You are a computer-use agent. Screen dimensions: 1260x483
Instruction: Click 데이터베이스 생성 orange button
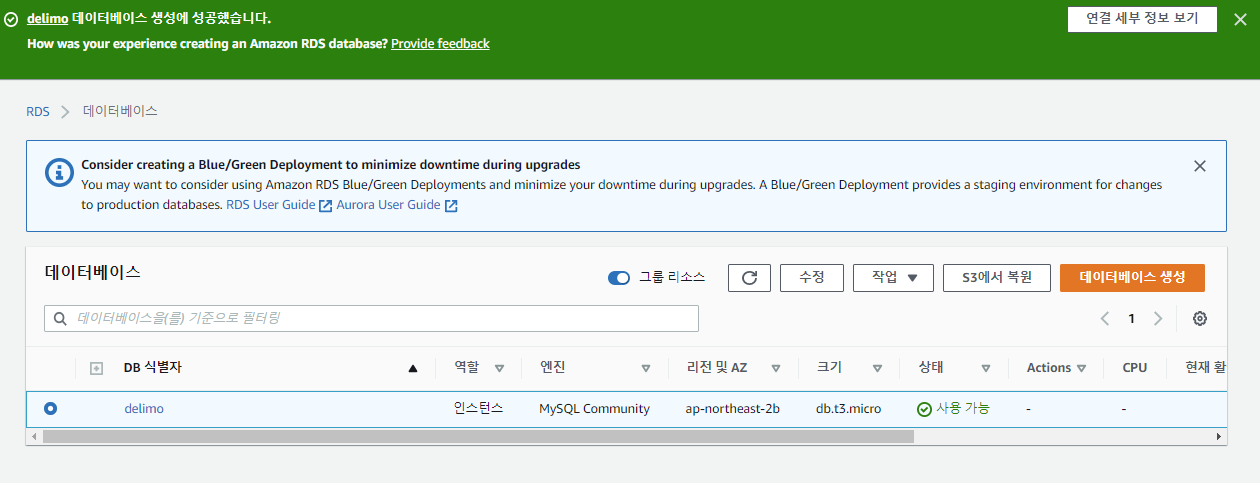click(1132, 278)
